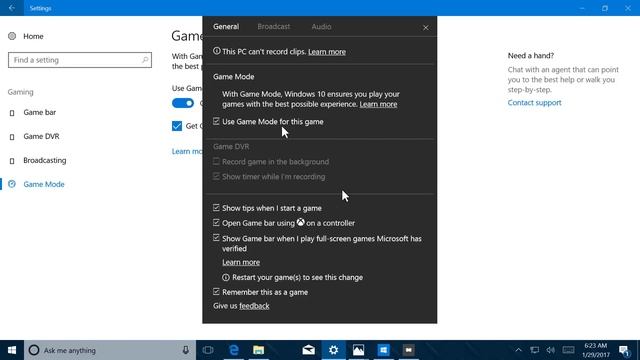Viewport: 640px width, 360px height.
Task: Toggle Show tips when I start a game
Action: pos(216,208)
